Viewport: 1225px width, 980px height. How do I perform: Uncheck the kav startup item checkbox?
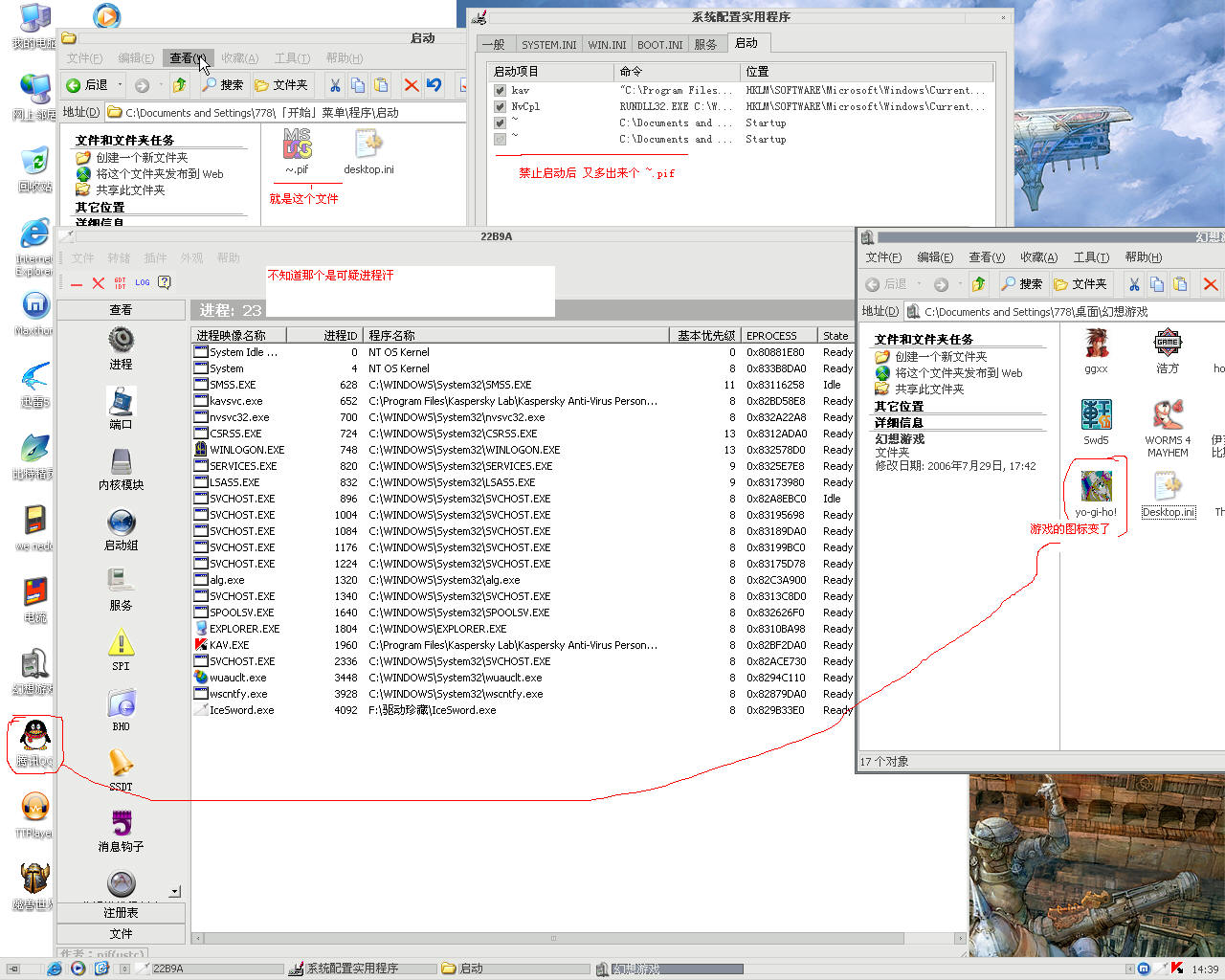coord(500,91)
